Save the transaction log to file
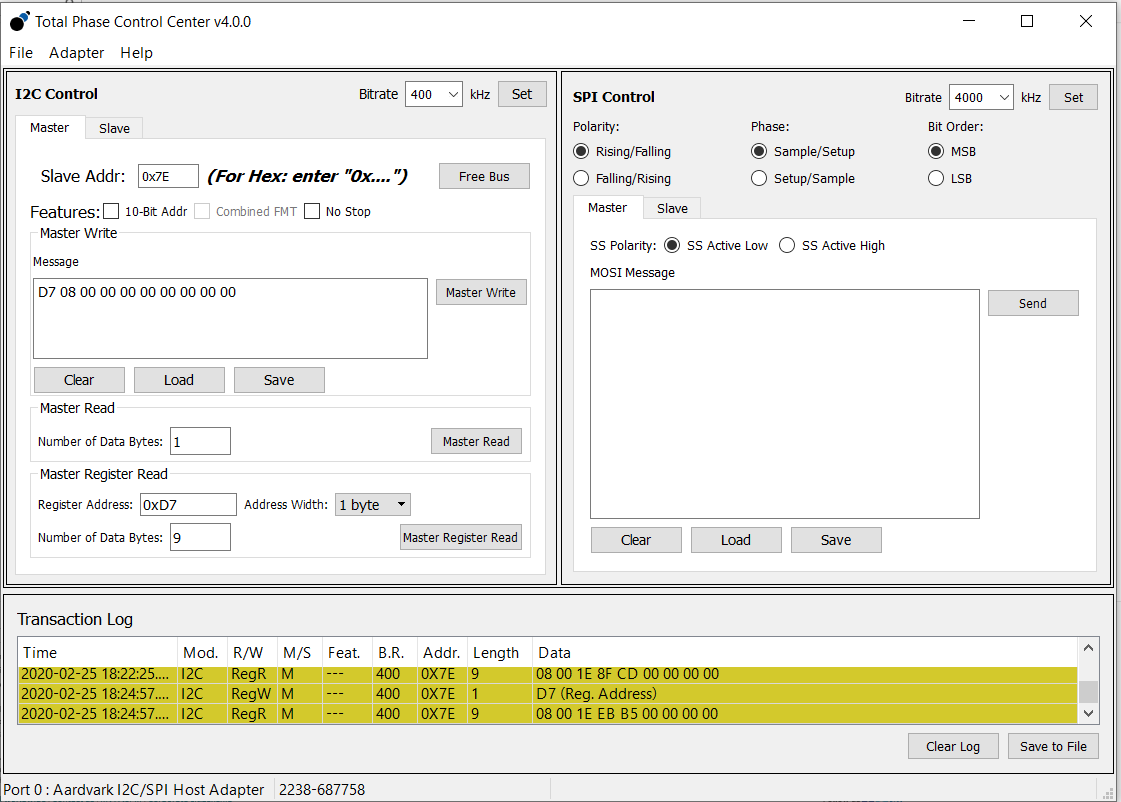1121x802 pixels. pyautogui.click(x=1052, y=745)
